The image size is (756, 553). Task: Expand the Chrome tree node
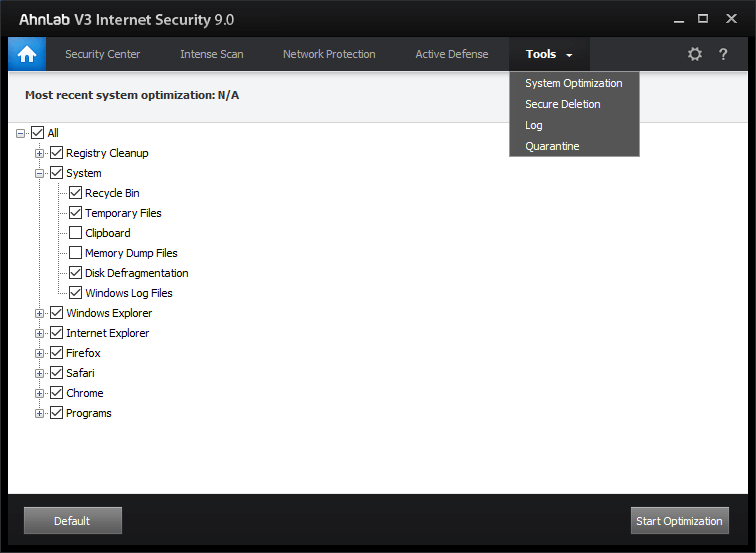tap(40, 393)
